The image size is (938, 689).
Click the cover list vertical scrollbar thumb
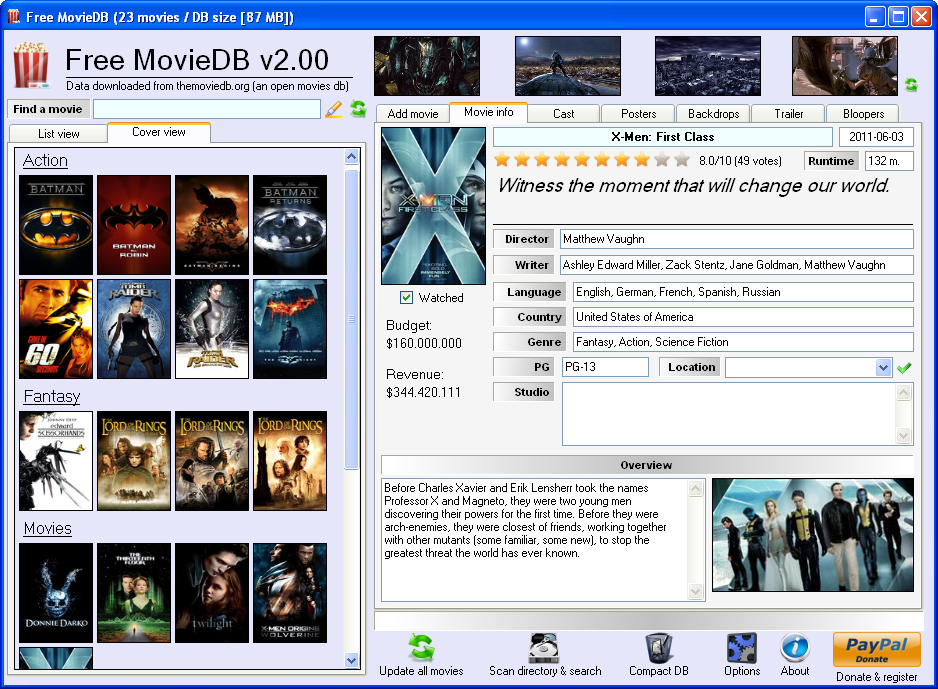click(x=352, y=319)
